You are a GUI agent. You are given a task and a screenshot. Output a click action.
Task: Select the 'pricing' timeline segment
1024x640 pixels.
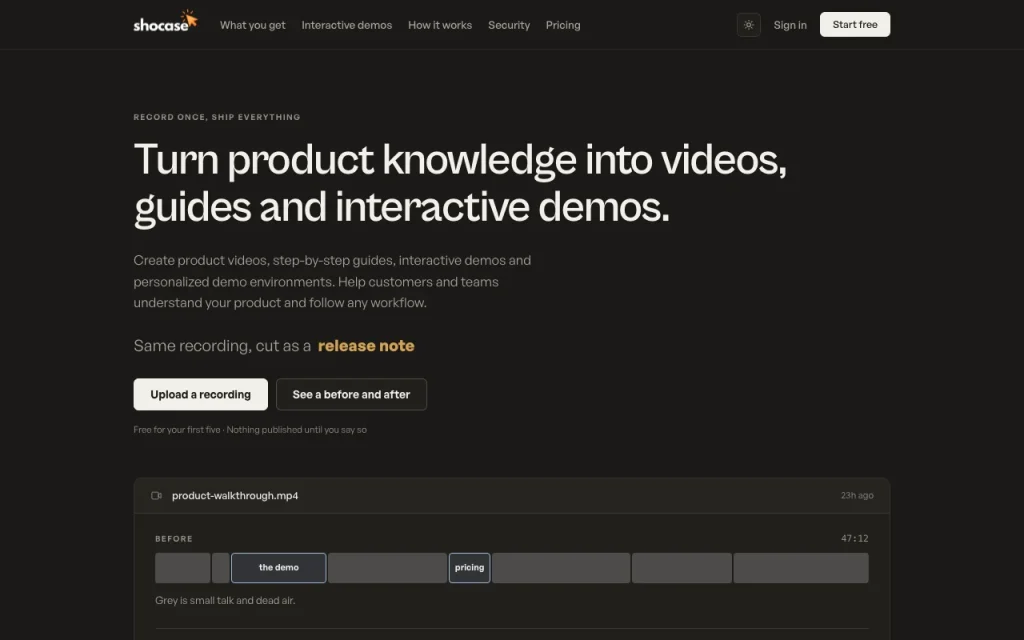(470, 568)
